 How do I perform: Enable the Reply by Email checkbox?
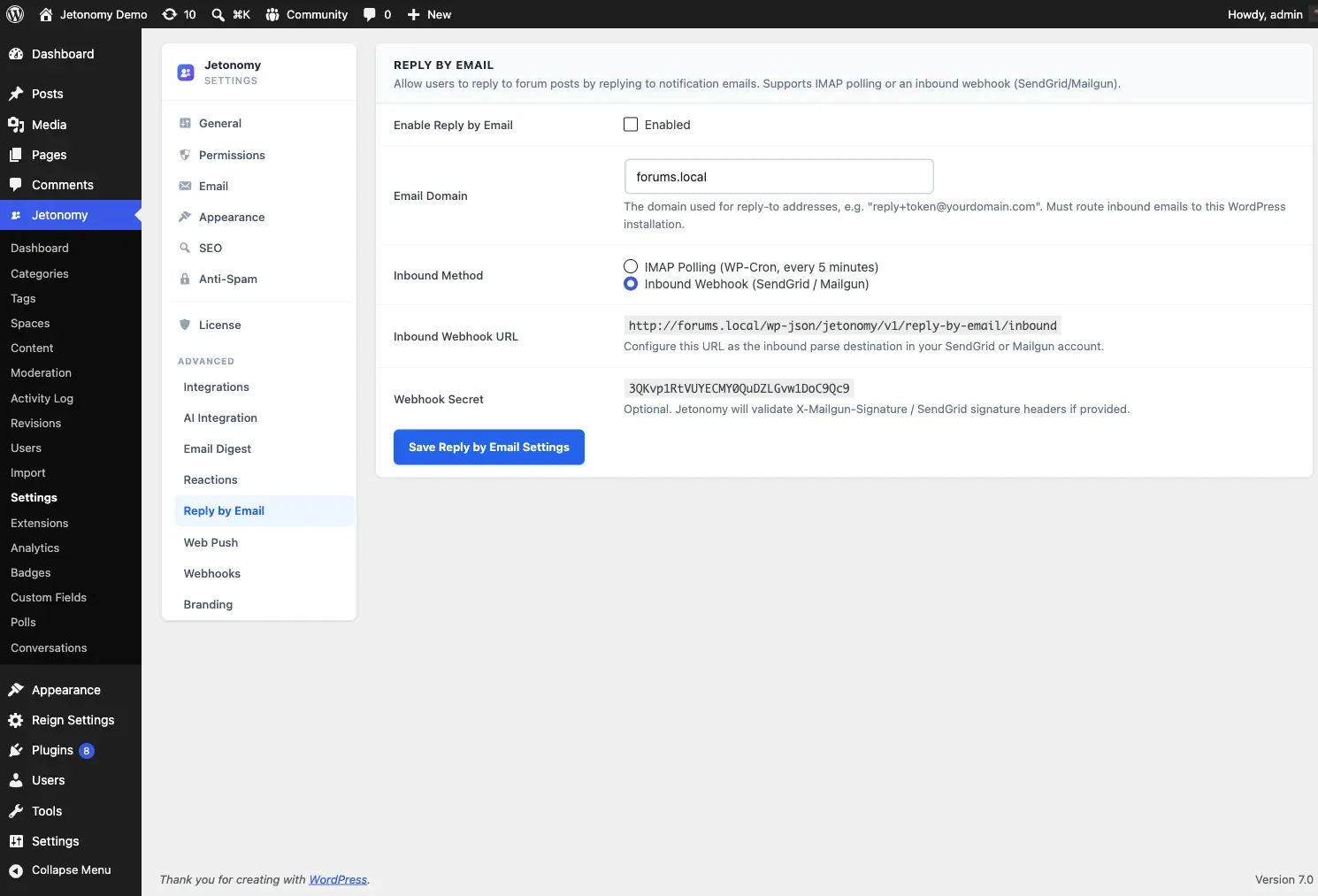click(631, 125)
